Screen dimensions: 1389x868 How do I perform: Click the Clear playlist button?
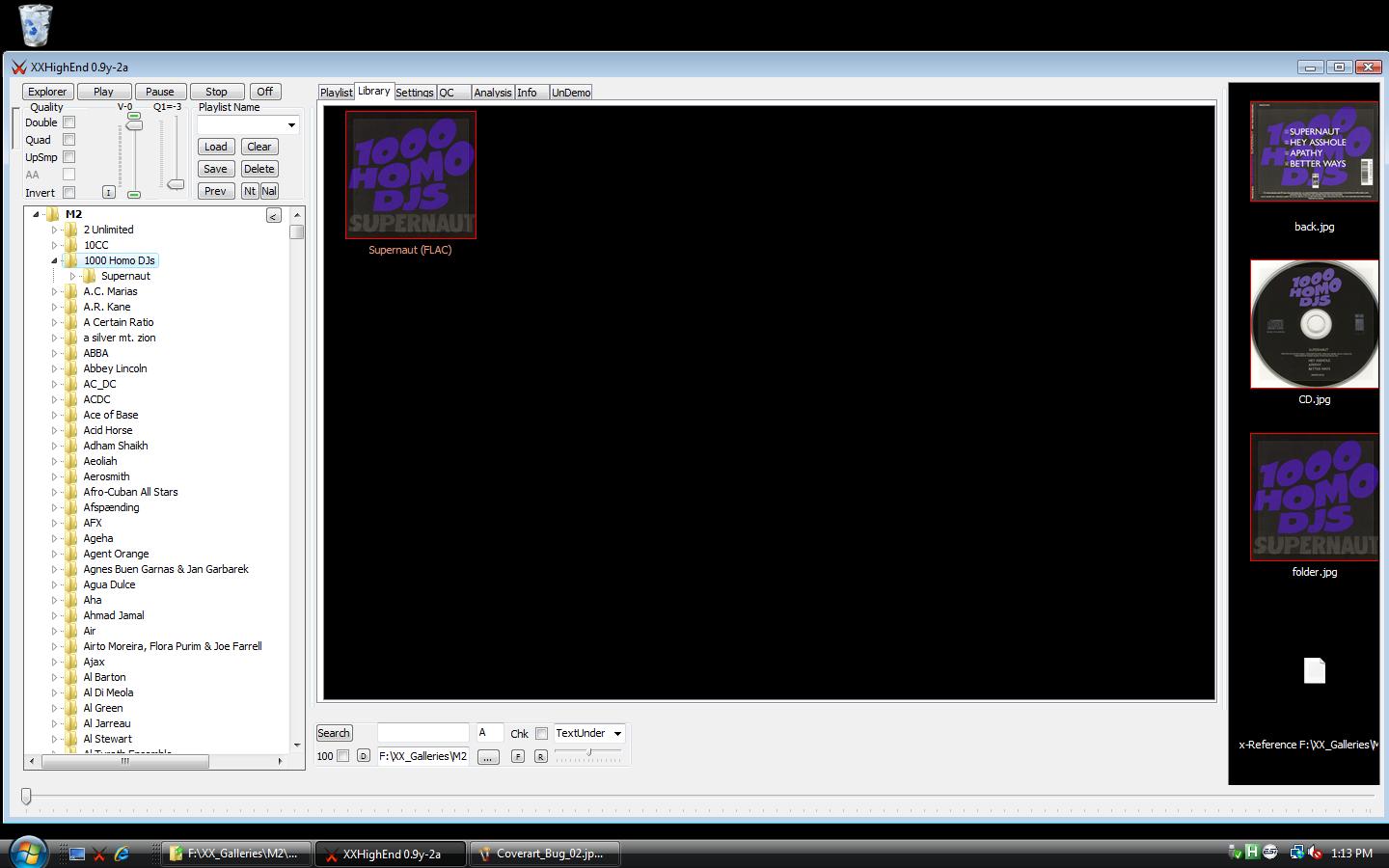pyautogui.click(x=259, y=147)
